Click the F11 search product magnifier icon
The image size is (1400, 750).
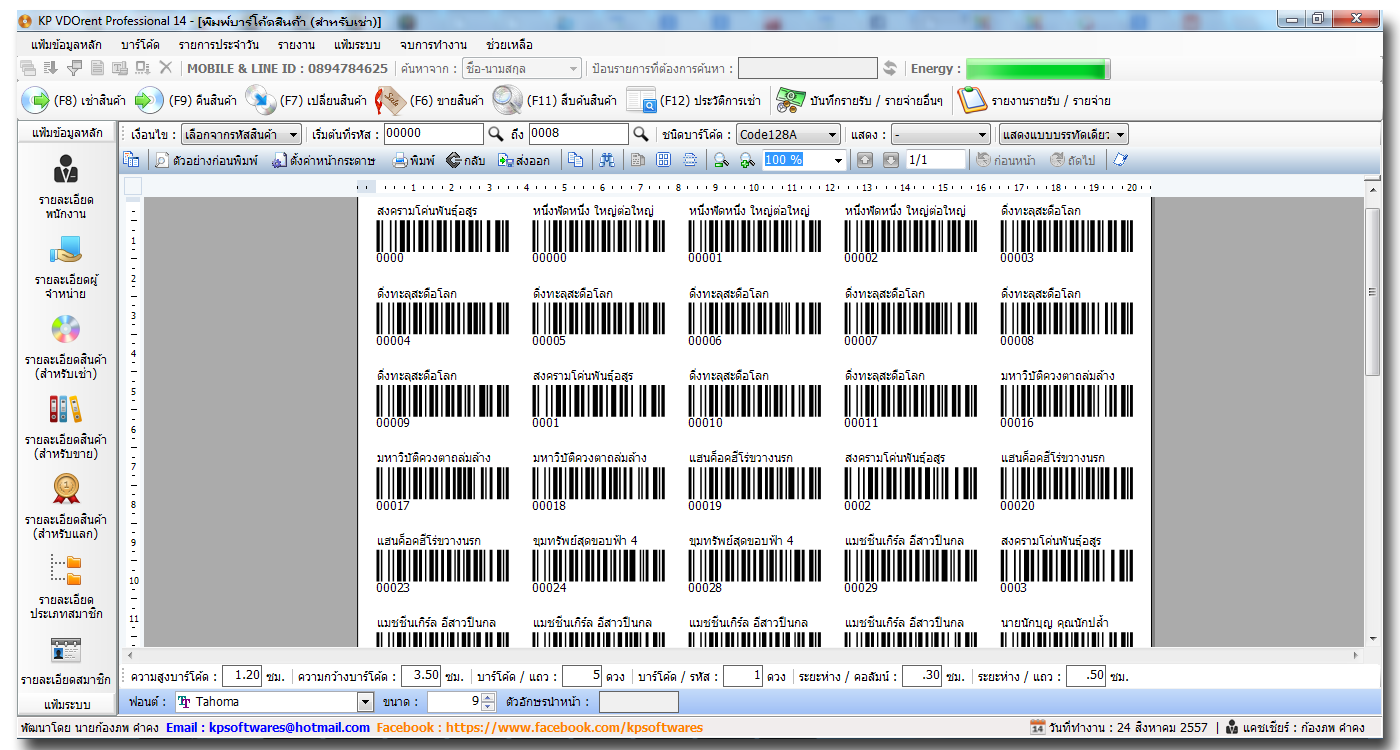point(508,100)
